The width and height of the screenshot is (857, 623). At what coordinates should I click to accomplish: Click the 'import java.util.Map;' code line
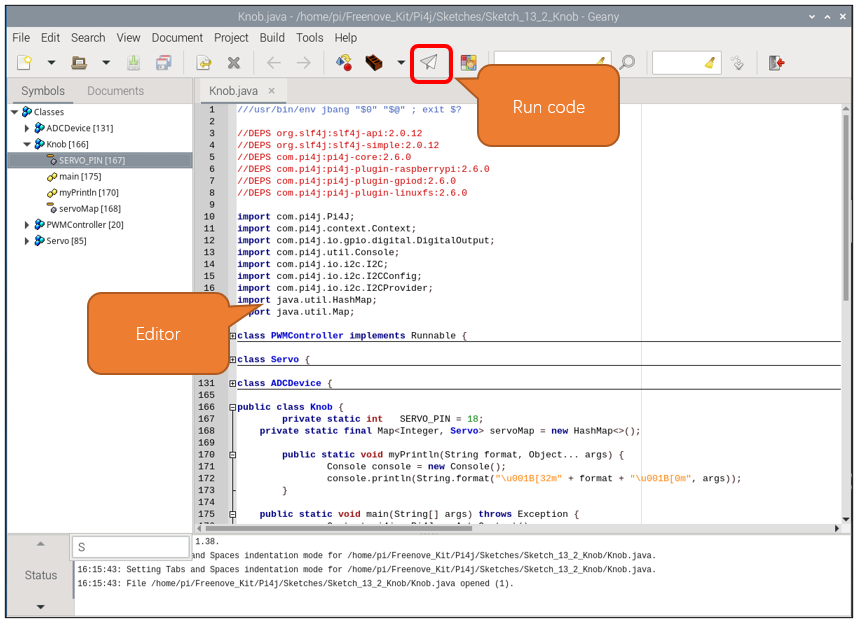296,312
